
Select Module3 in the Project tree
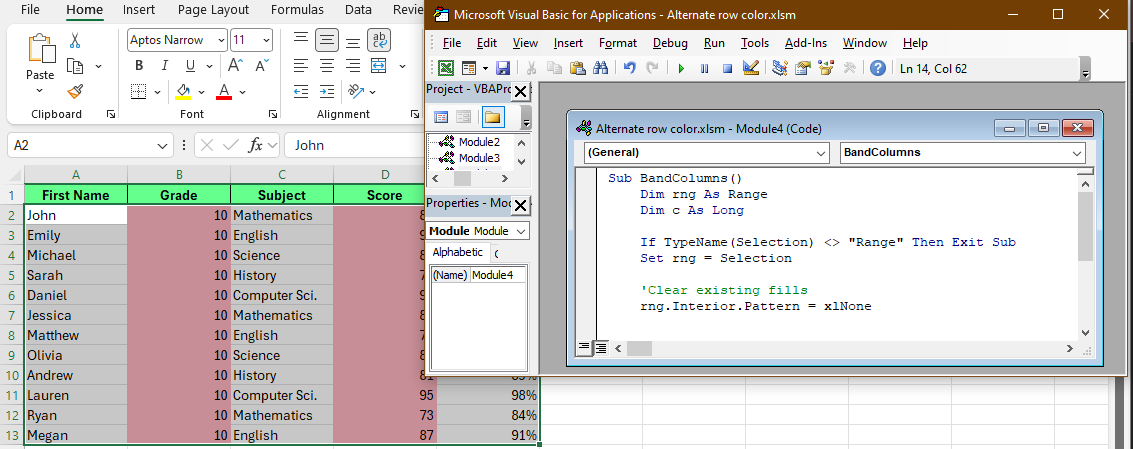(479, 158)
